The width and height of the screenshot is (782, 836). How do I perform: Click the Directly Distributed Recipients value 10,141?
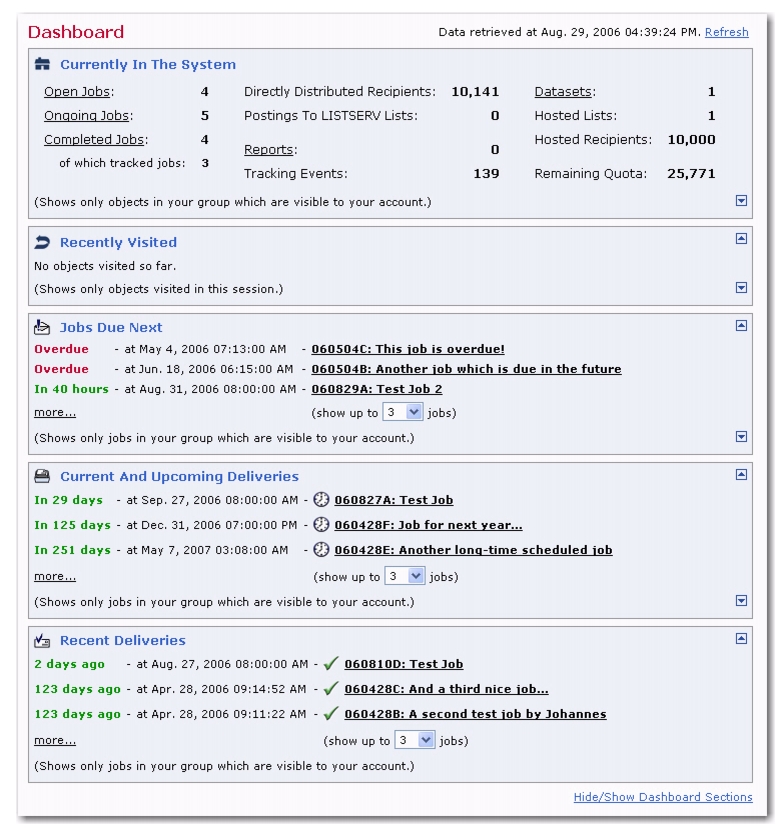(x=475, y=92)
